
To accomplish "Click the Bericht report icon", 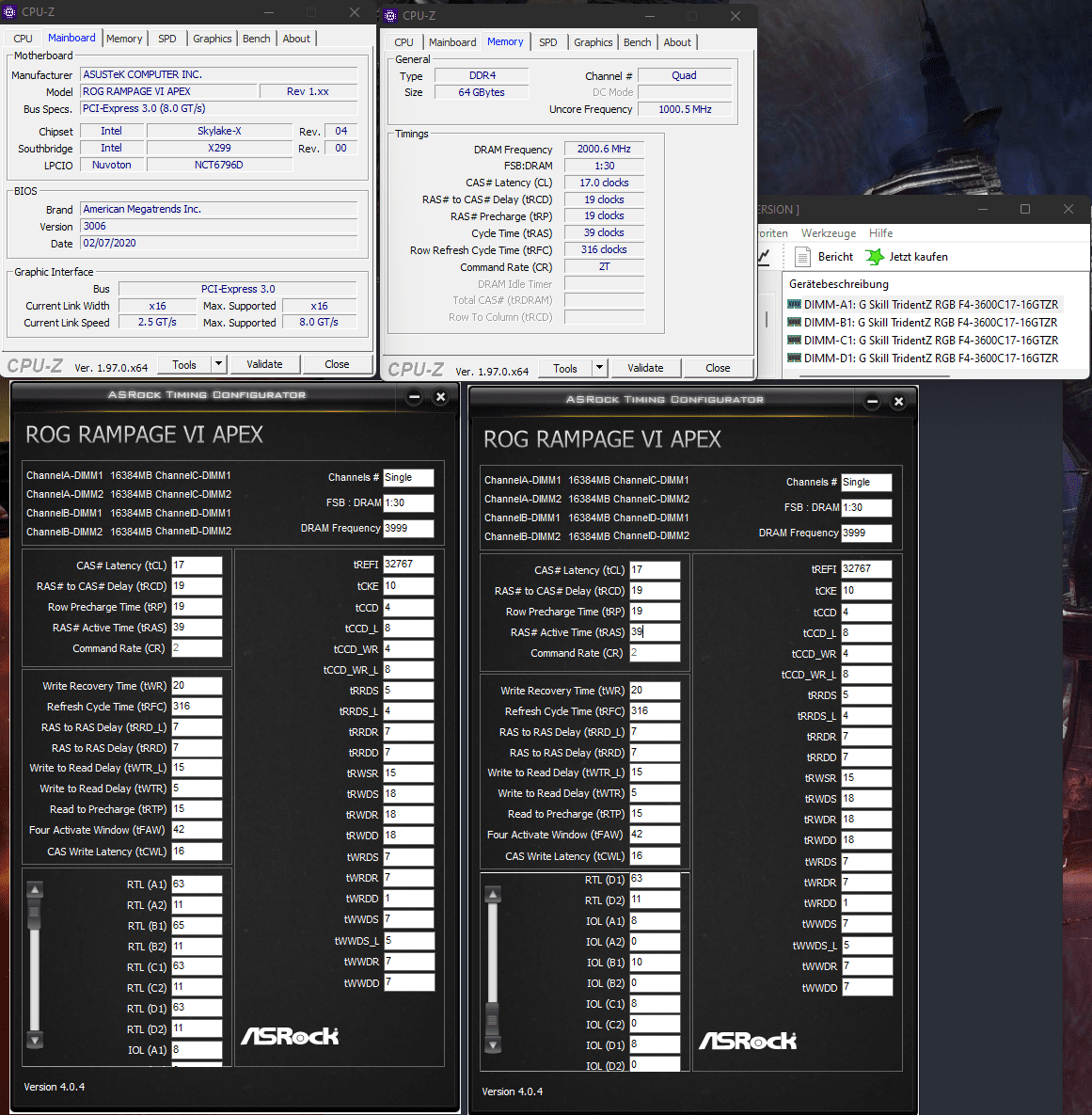I will pos(802,257).
